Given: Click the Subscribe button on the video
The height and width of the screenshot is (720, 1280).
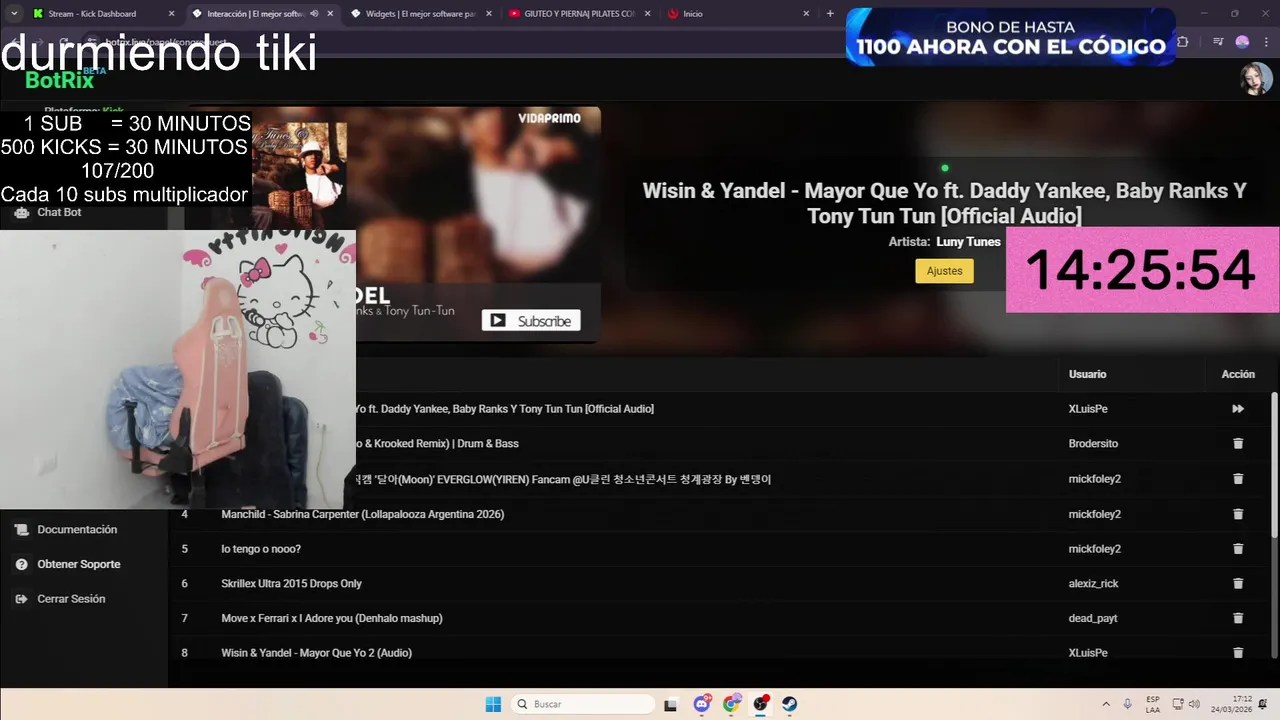Looking at the screenshot, I should 531,321.
